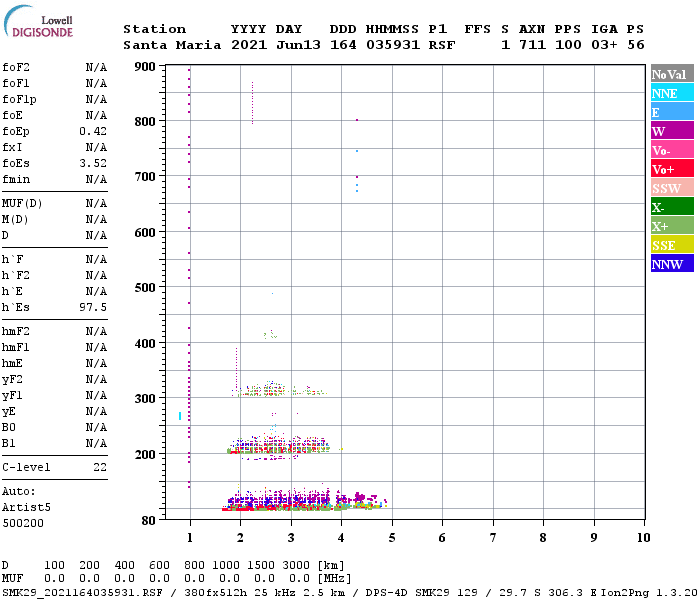Click the C-level value 22
The height and width of the screenshot is (600, 700).
100,467
